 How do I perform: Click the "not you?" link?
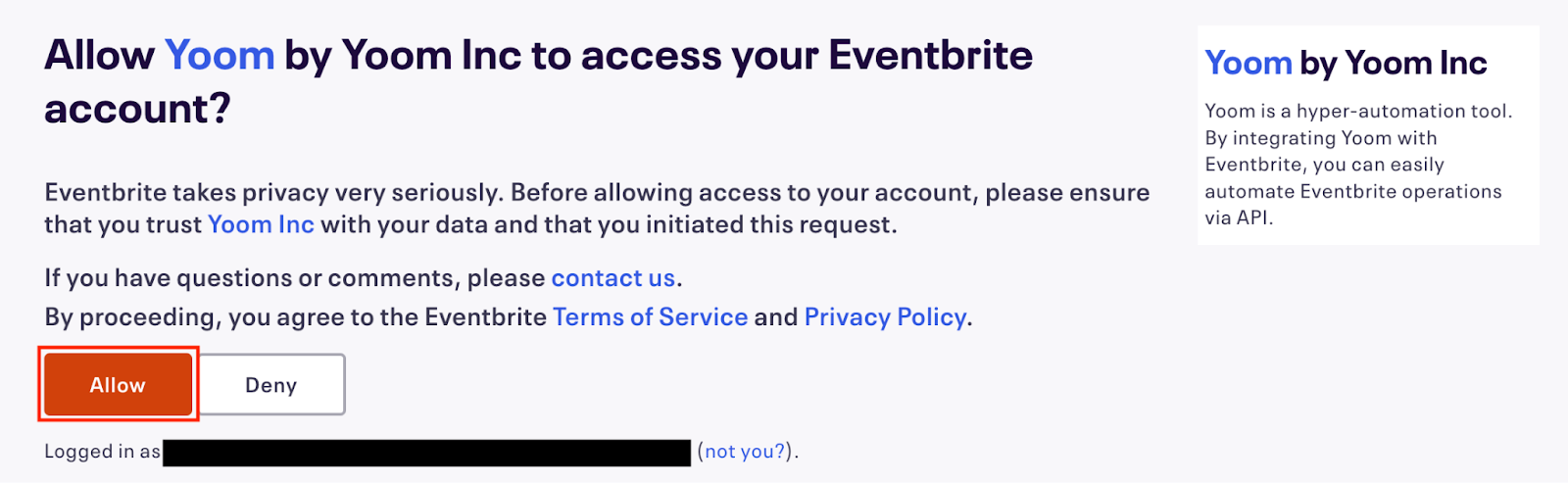(x=745, y=452)
